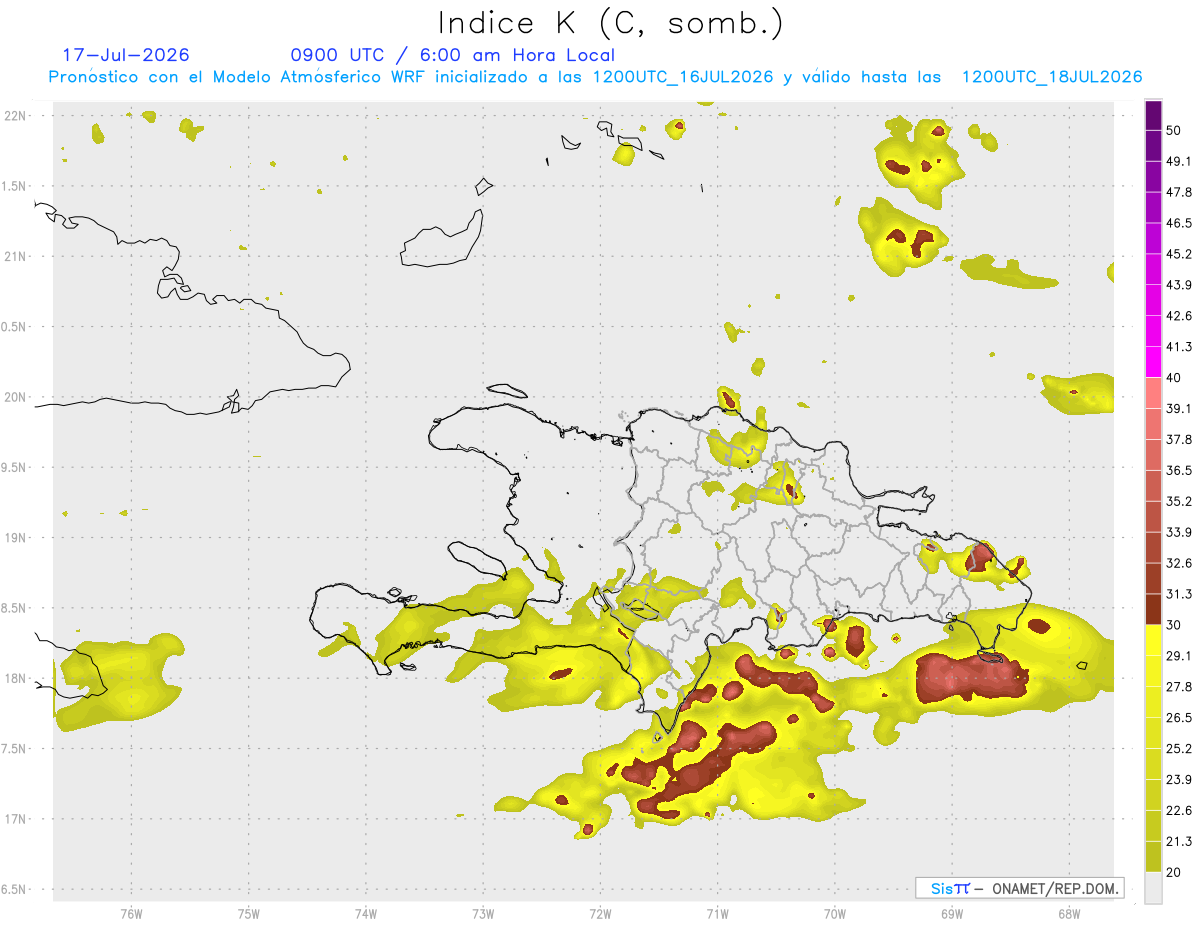Image resolution: width=1200 pixels, height=927 pixels.
Task: Click the '72W' longitude label
Action: pos(600,914)
